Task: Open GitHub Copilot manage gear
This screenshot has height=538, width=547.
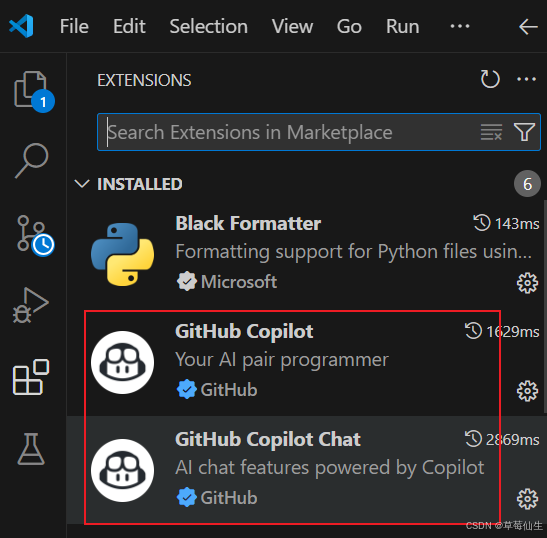Action: click(527, 391)
